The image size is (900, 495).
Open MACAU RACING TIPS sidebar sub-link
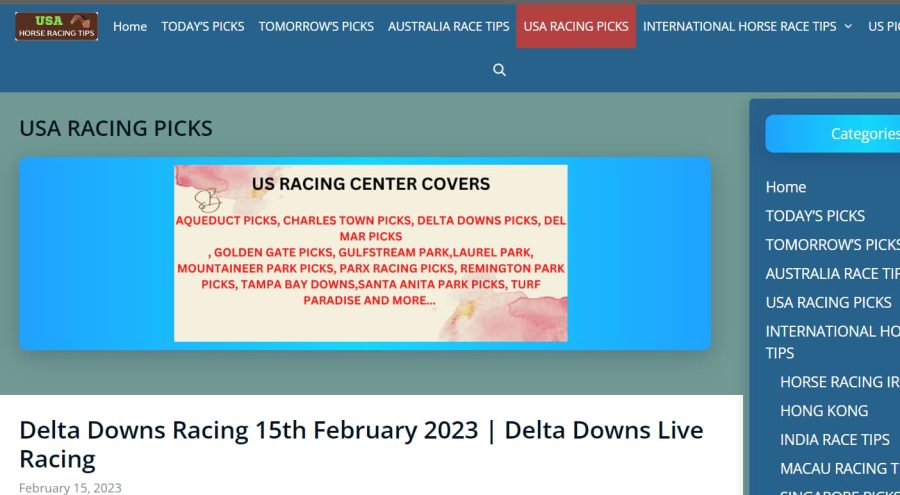point(840,469)
